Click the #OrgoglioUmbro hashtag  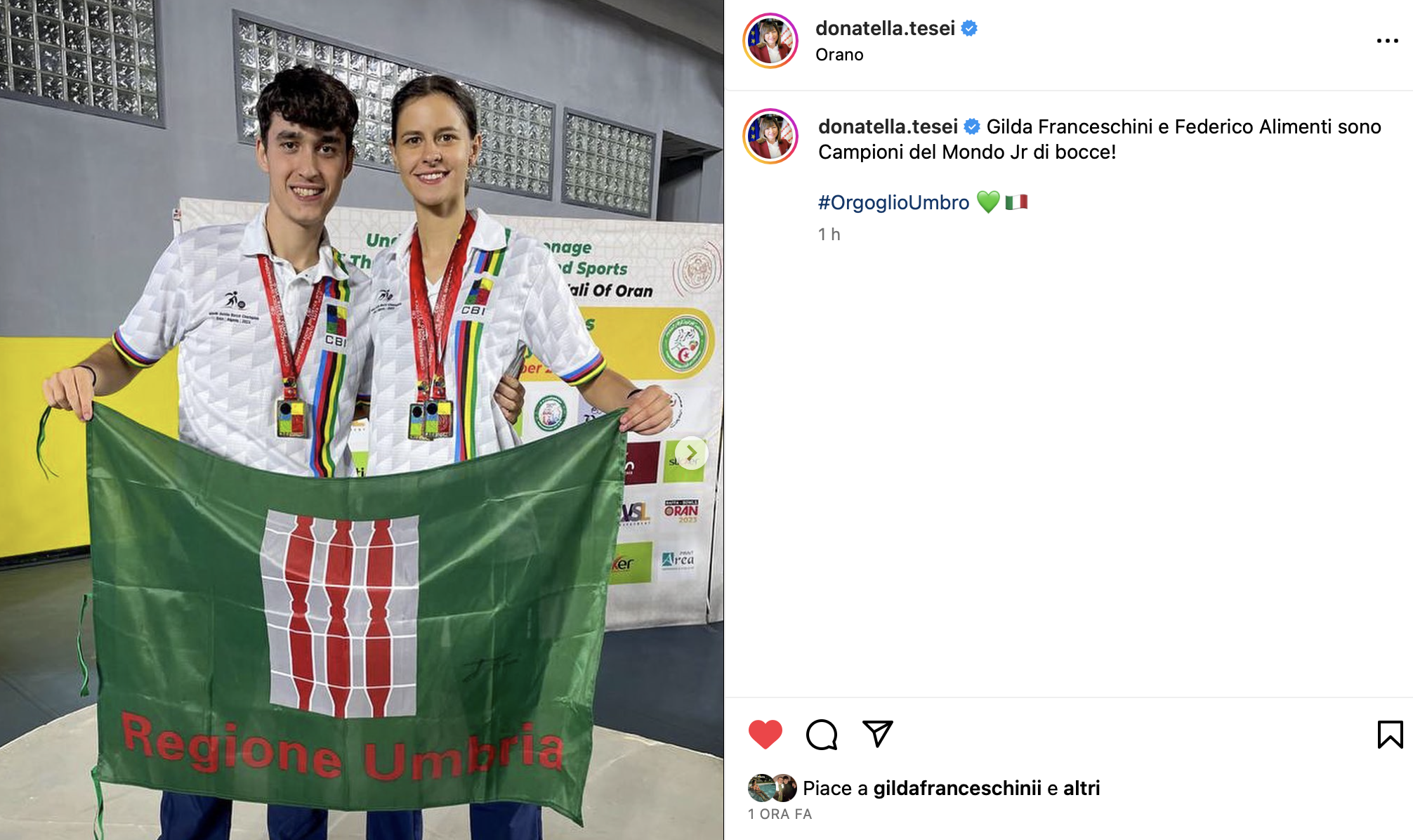pos(893,202)
